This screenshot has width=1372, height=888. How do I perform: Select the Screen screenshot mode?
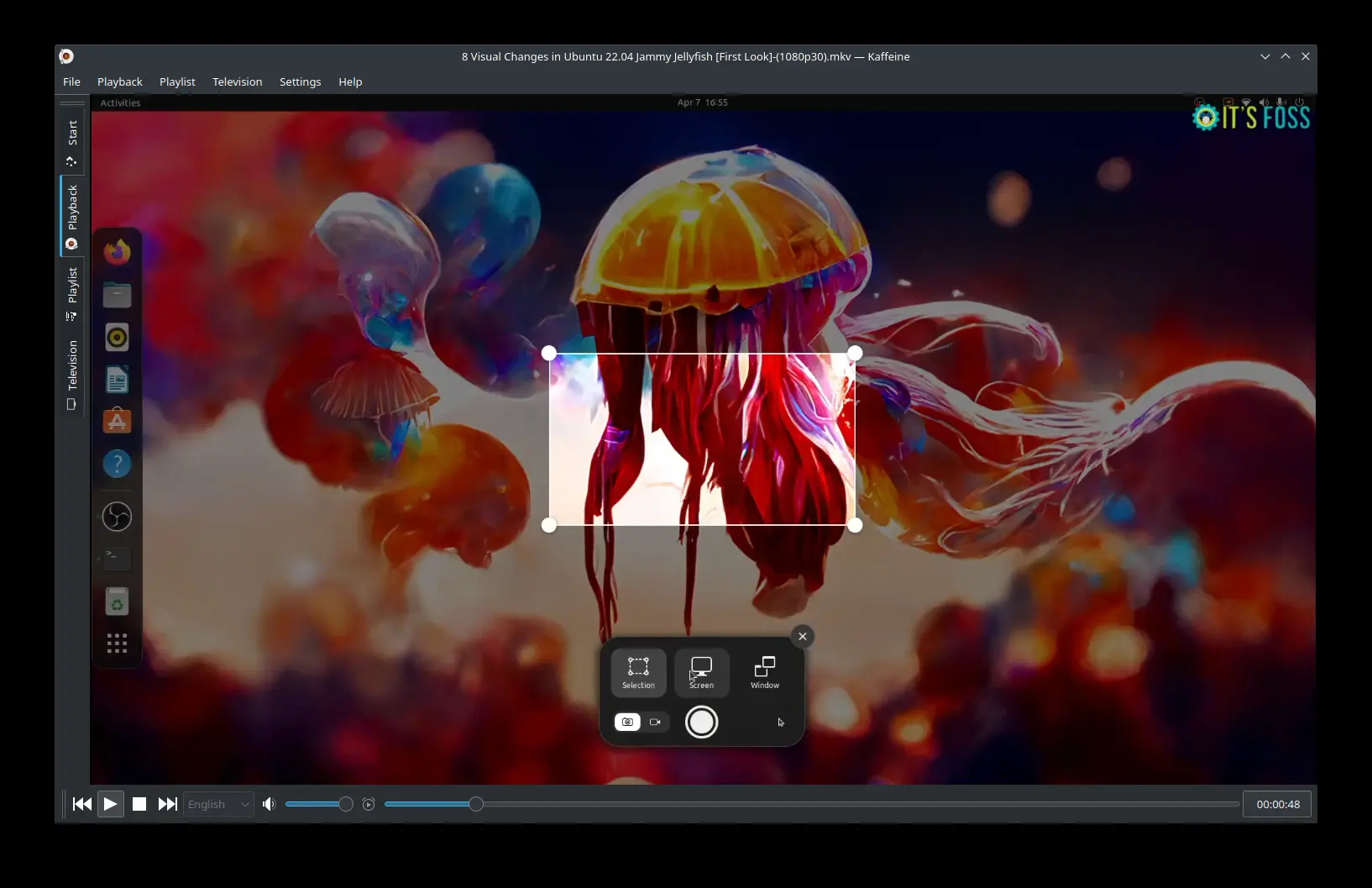point(701,673)
